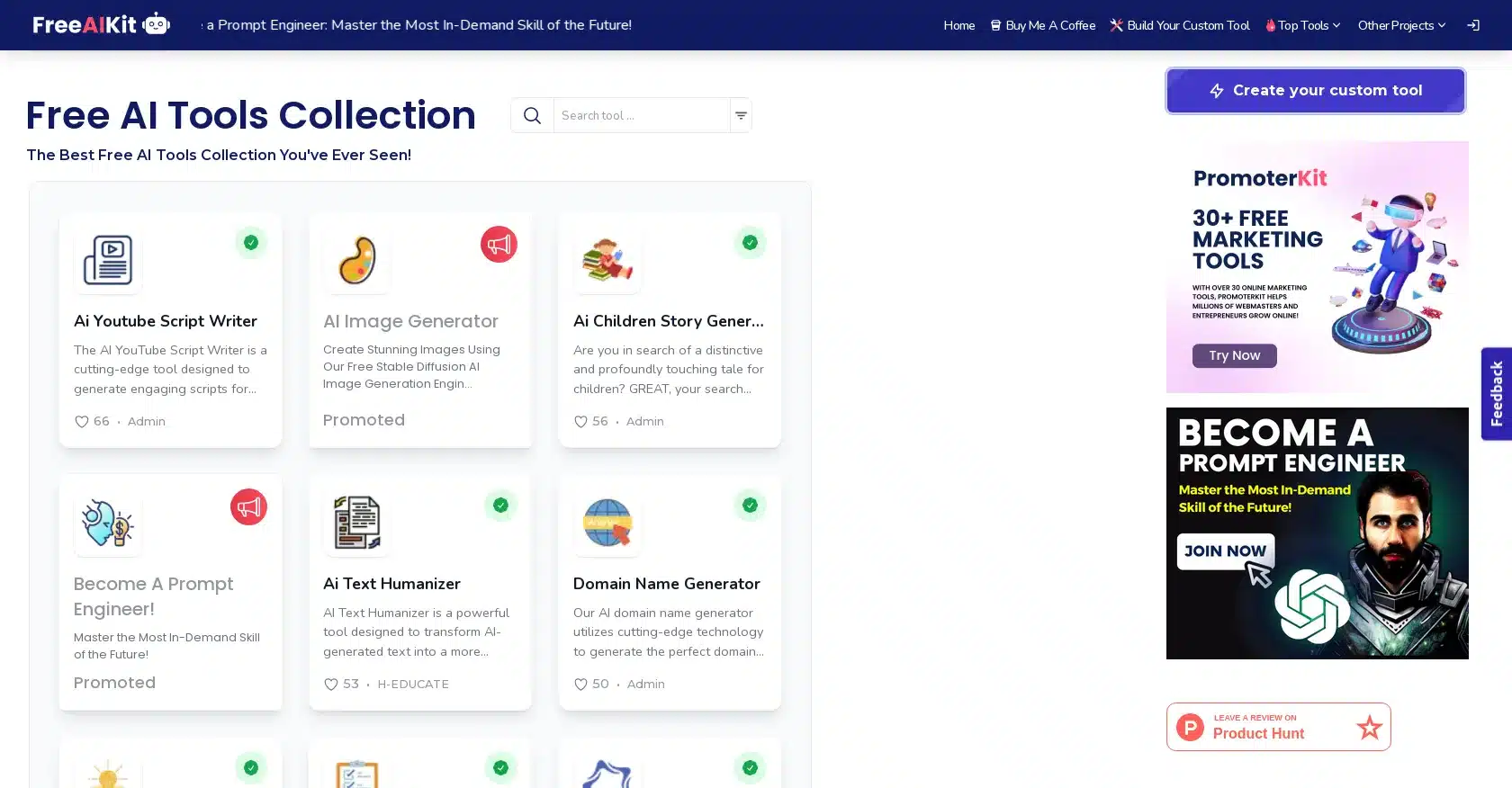
Task: Click the AI Image Generator palette icon
Action: point(357,260)
